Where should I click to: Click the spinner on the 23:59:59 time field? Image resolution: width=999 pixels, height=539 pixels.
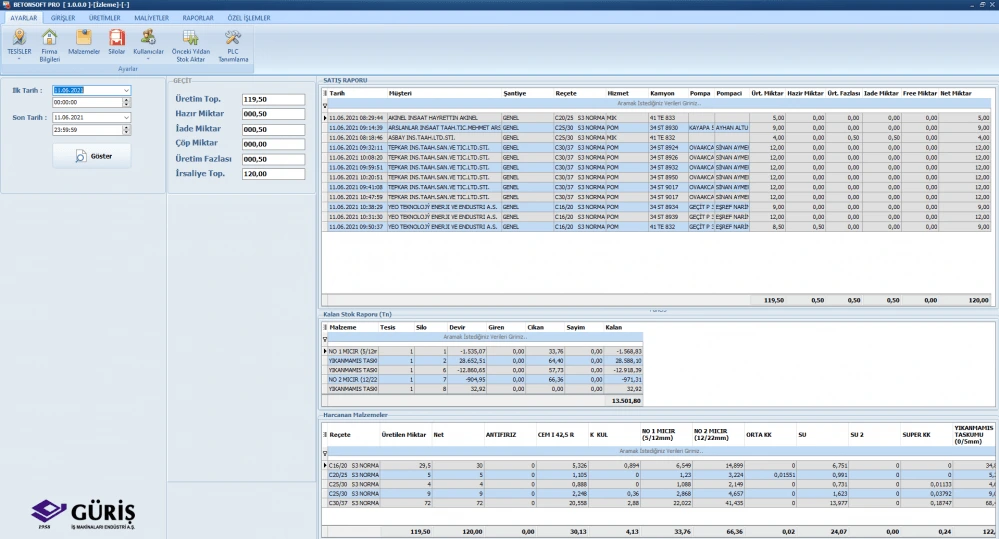(x=127, y=129)
